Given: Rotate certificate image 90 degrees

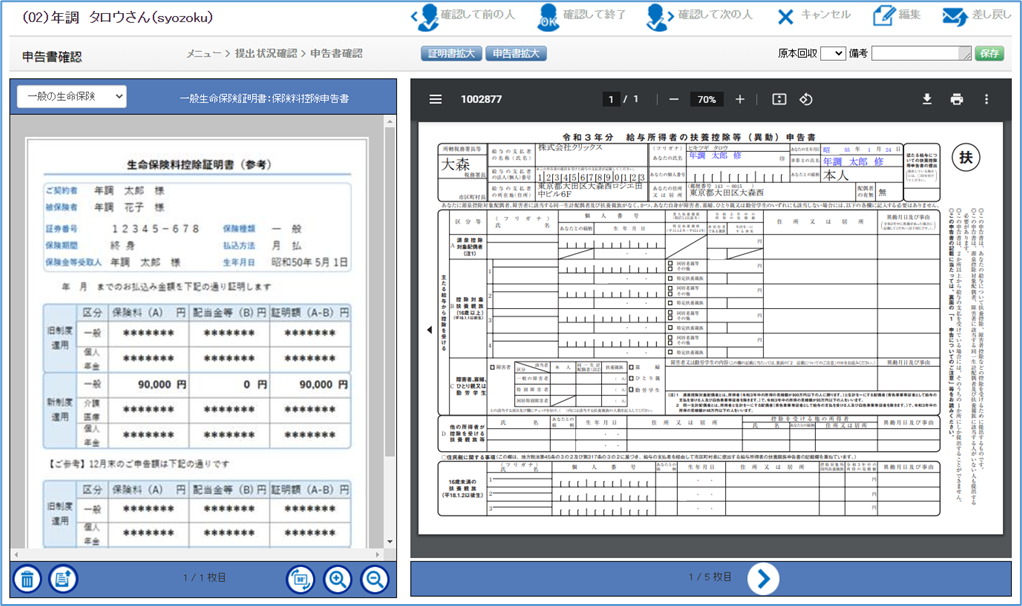Looking at the screenshot, I should click(300, 578).
